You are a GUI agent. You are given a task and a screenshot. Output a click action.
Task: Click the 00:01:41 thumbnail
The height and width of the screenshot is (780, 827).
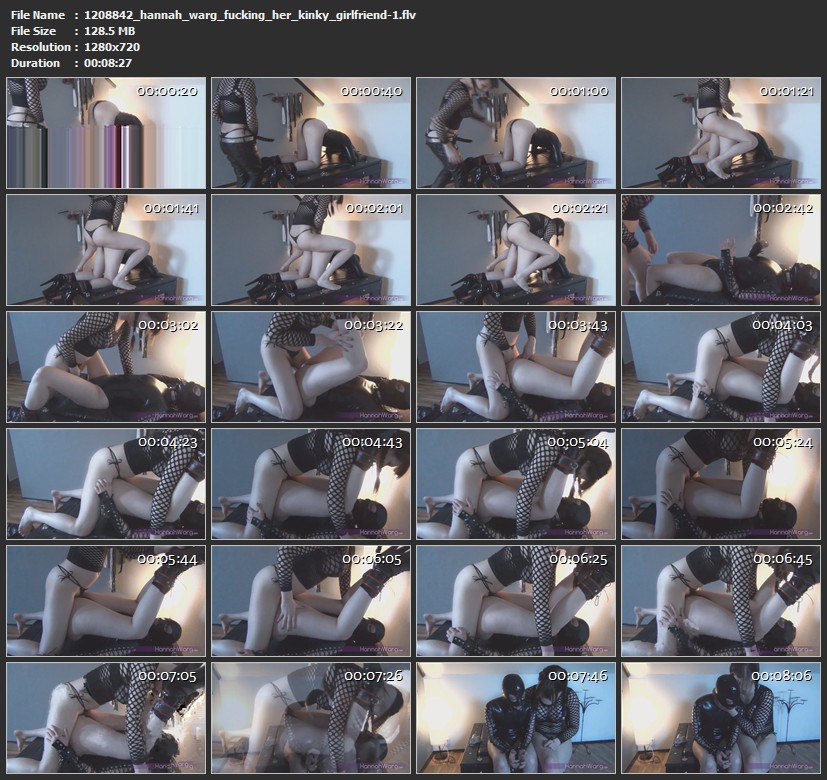(x=106, y=249)
